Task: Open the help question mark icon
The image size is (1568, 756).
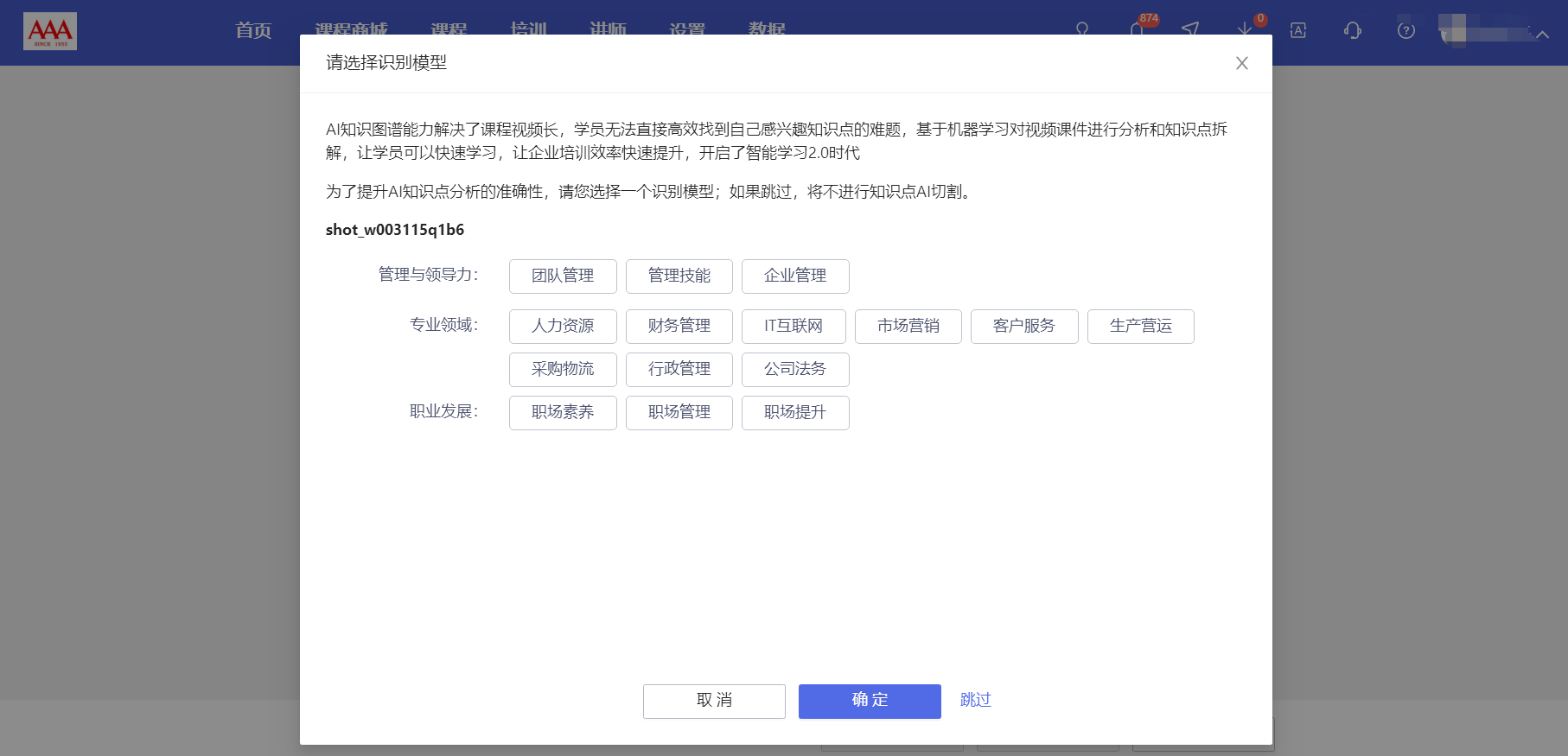Action: (x=1406, y=30)
